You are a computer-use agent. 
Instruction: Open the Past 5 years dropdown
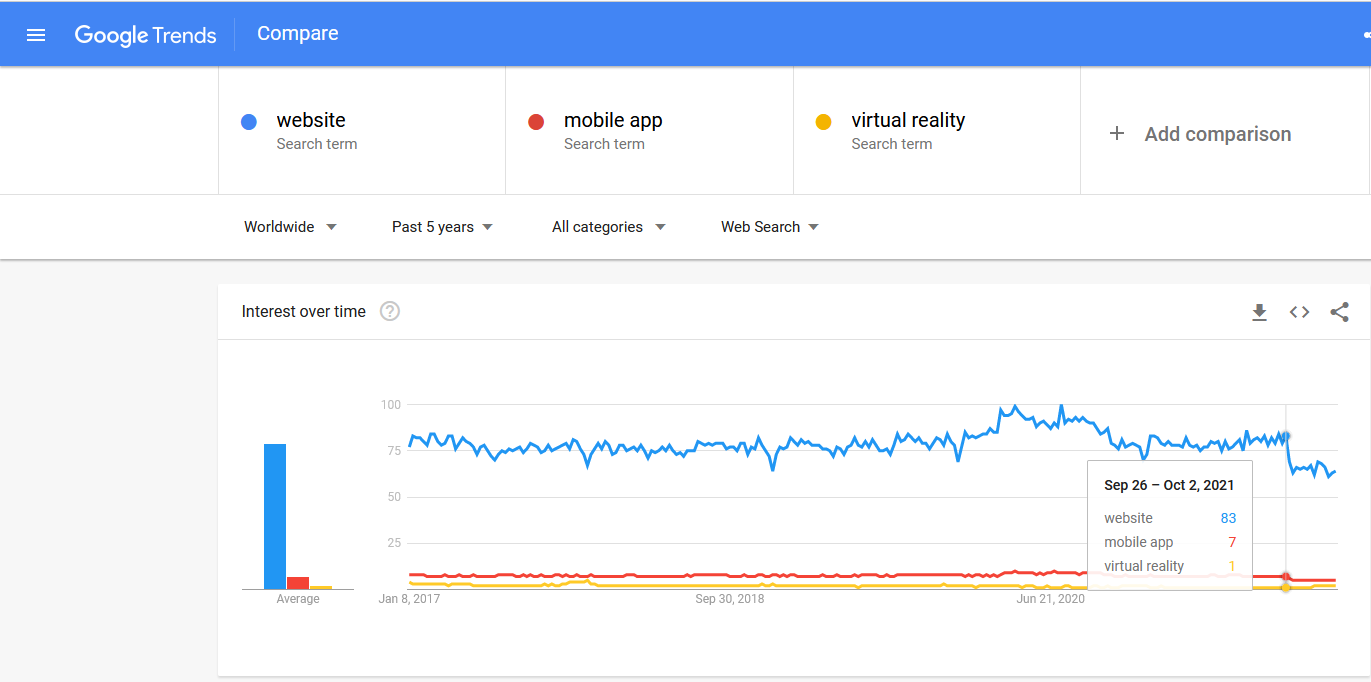click(x=442, y=227)
